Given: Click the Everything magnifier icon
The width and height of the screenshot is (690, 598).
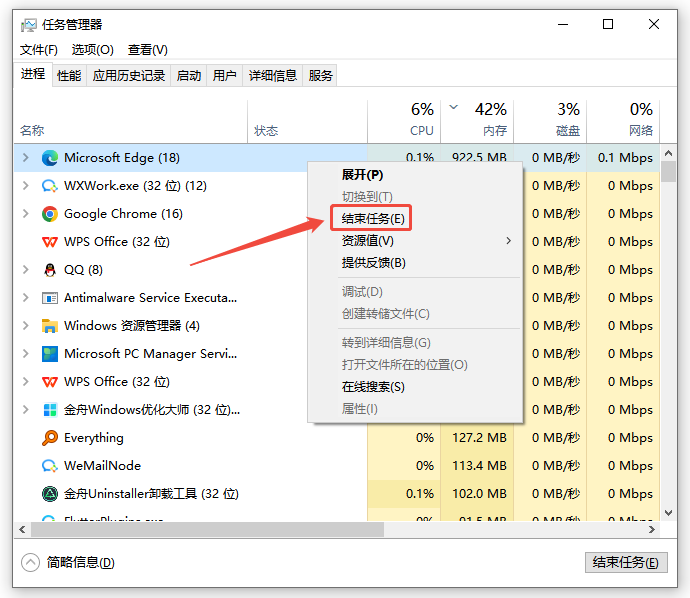Looking at the screenshot, I should click(50, 438).
